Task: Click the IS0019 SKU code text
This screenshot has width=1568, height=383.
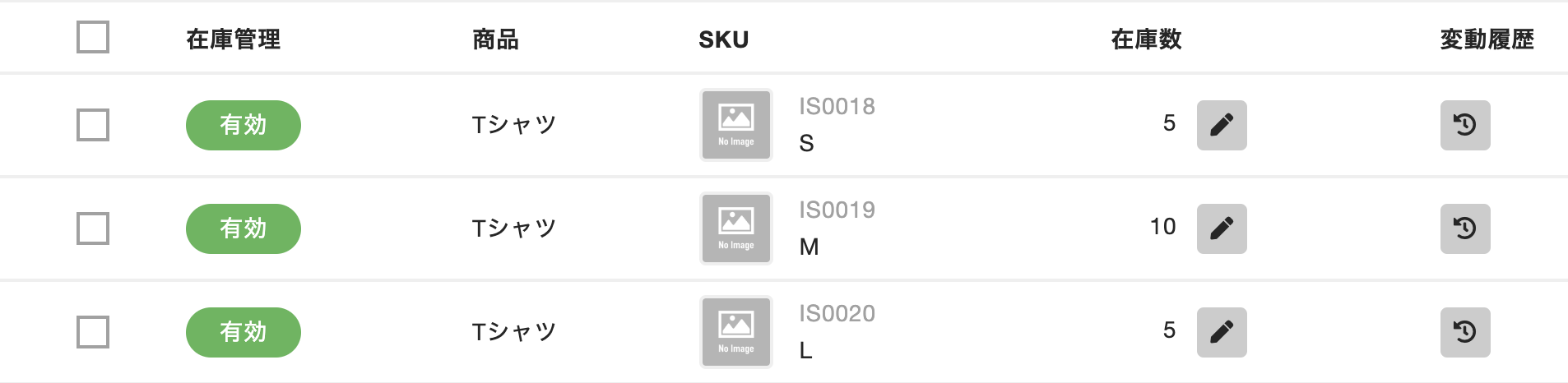Action: point(837,210)
